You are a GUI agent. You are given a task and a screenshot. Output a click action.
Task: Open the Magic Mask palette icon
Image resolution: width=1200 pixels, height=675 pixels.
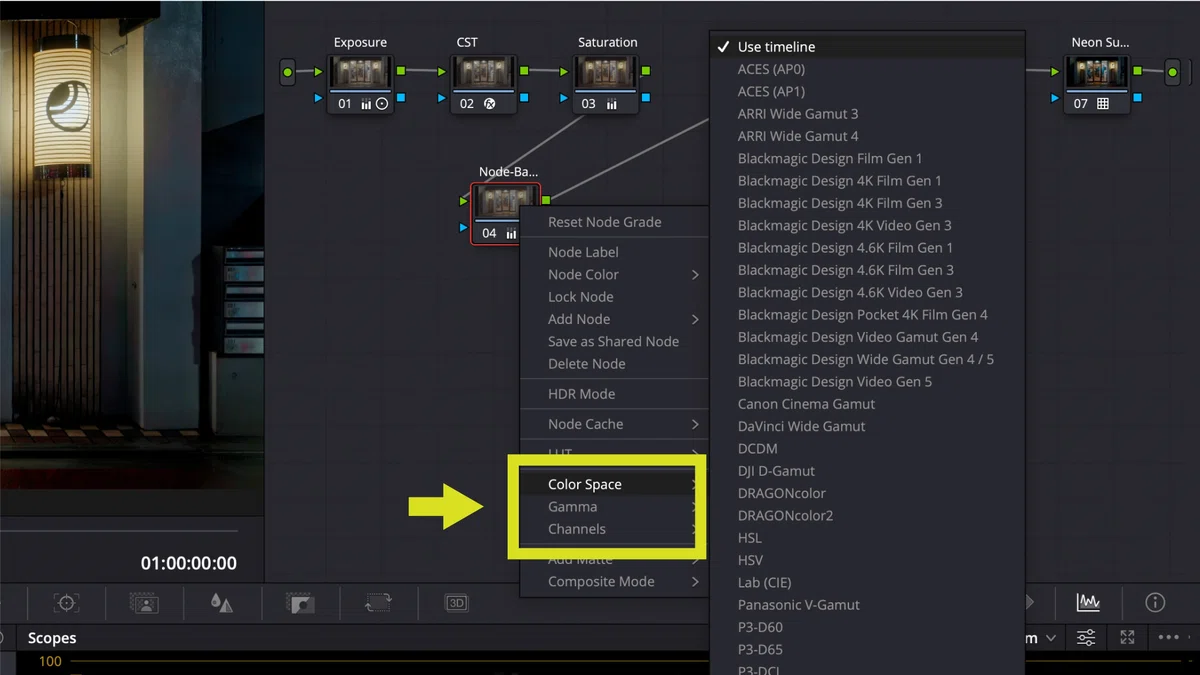tap(144, 603)
